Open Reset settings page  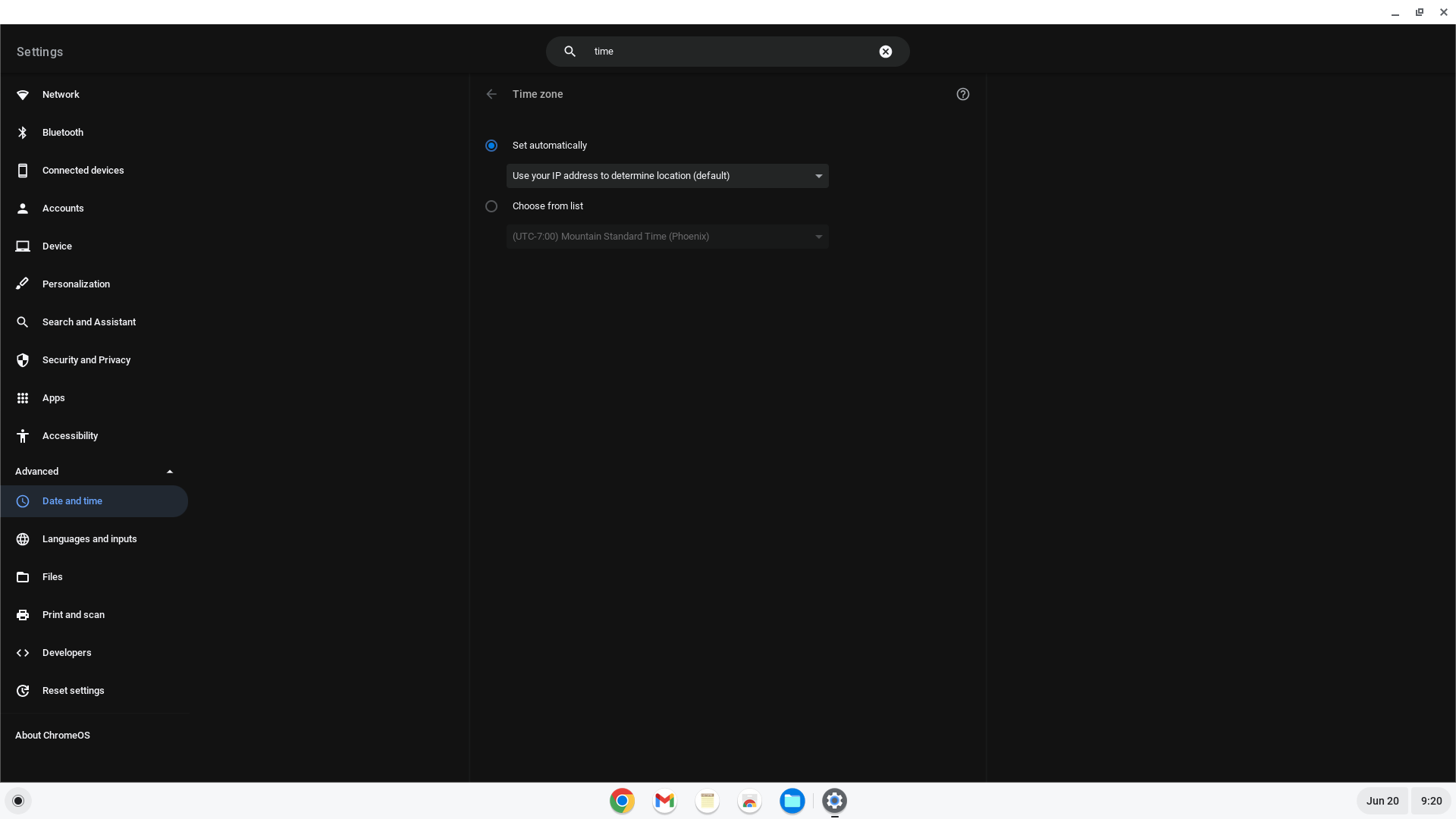pos(94,691)
